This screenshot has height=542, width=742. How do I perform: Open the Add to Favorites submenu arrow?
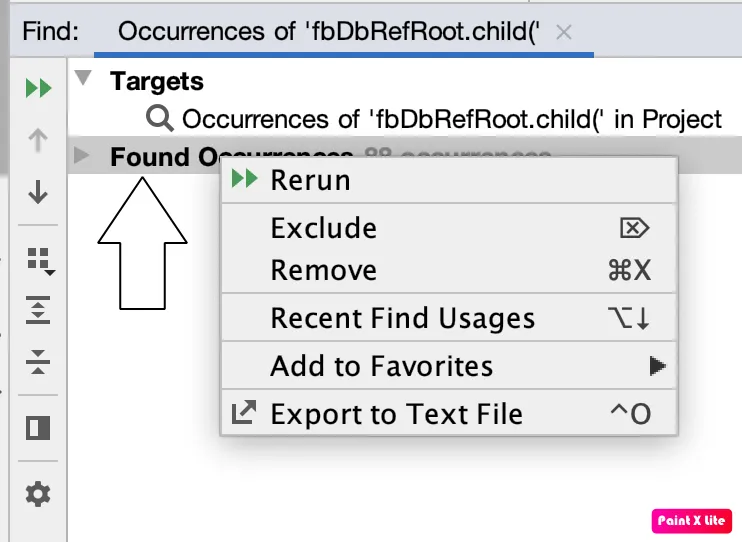point(657,365)
